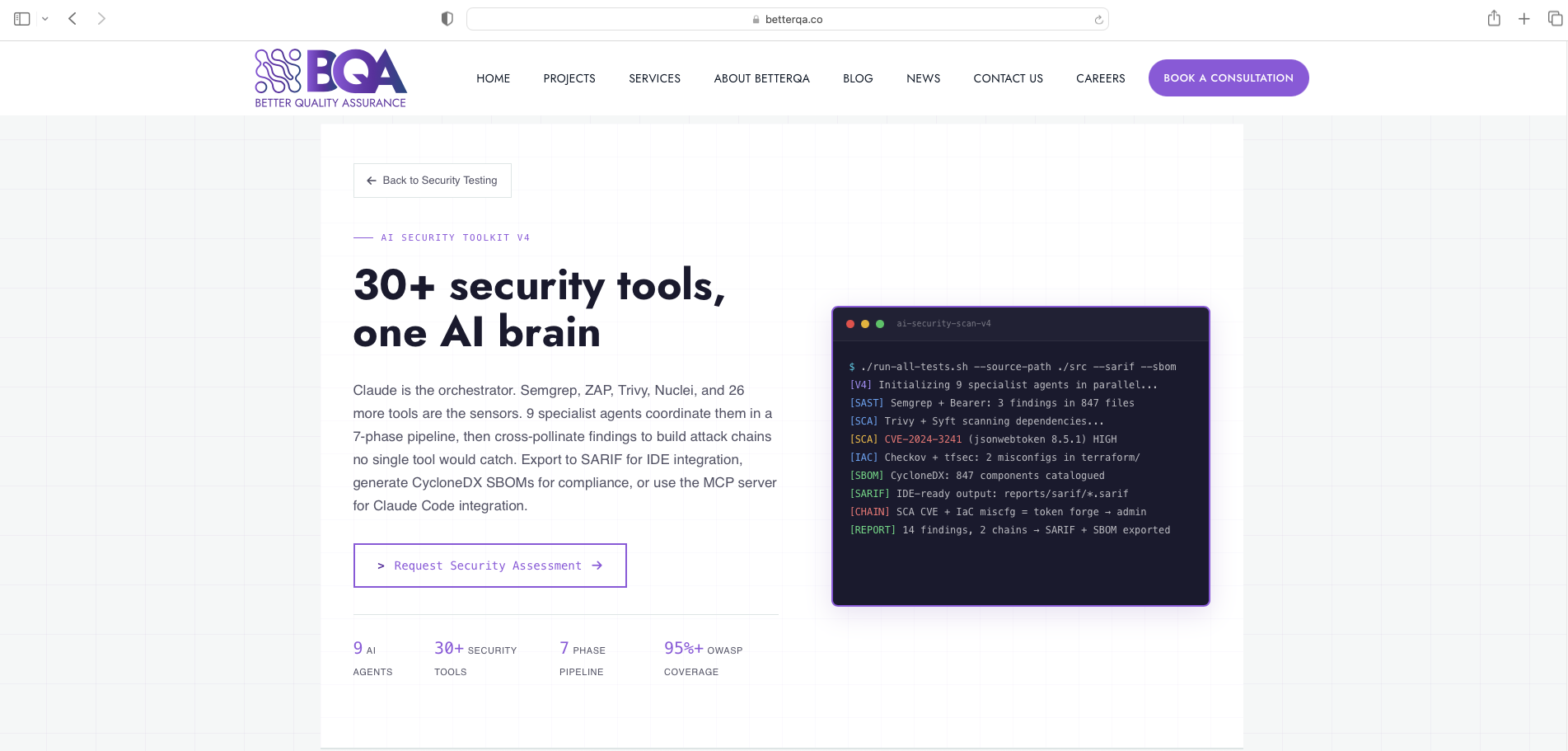Open the sidebar dropdown chevron
Screen dimensions: 1568x751
[45, 19]
